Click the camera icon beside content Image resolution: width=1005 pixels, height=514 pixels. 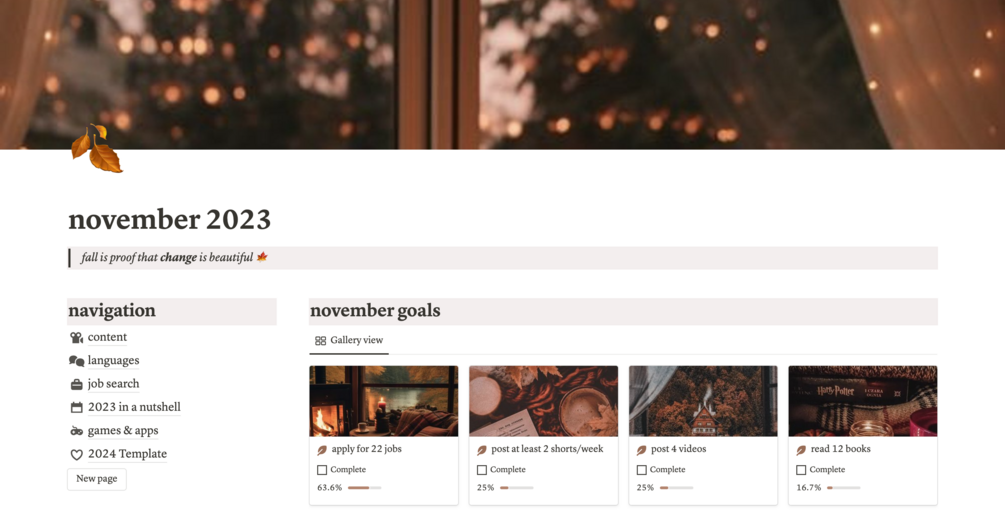pyautogui.click(x=76, y=338)
